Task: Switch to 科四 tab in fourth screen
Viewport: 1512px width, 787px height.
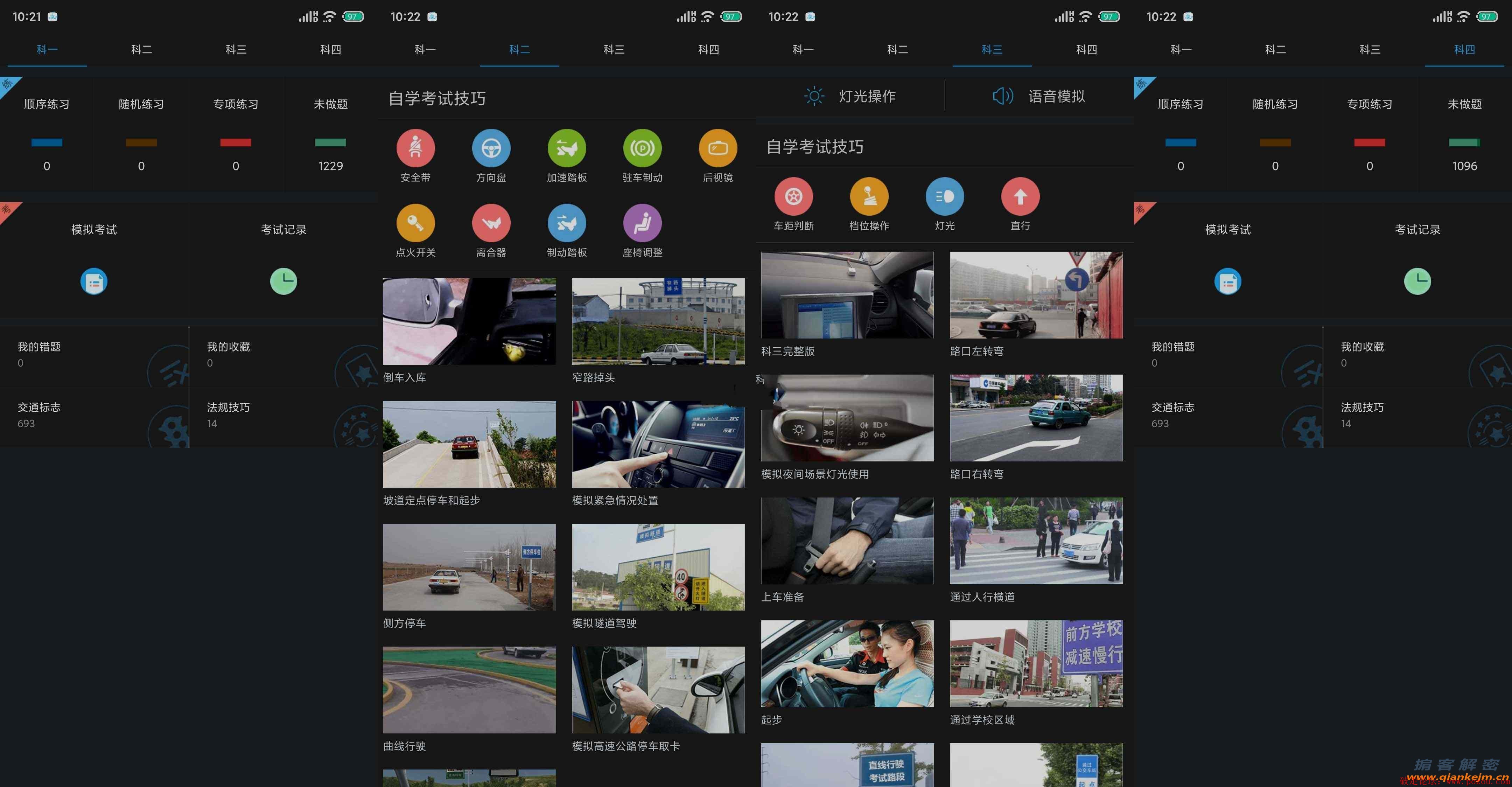Action: (x=1464, y=50)
